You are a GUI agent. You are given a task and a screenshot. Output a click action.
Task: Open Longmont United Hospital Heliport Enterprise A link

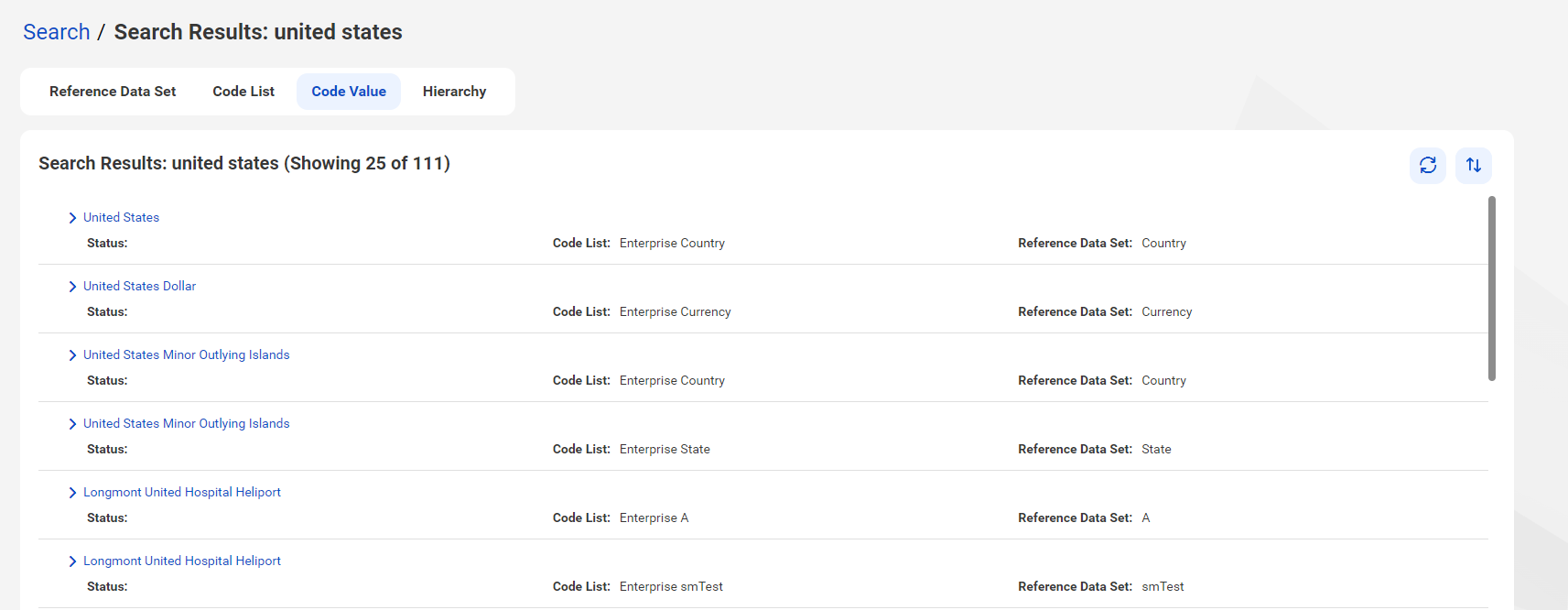pos(182,492)
